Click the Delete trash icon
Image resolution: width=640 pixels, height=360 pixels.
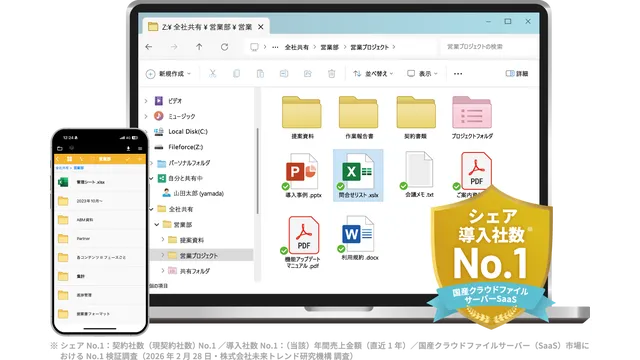pos(331,73)
